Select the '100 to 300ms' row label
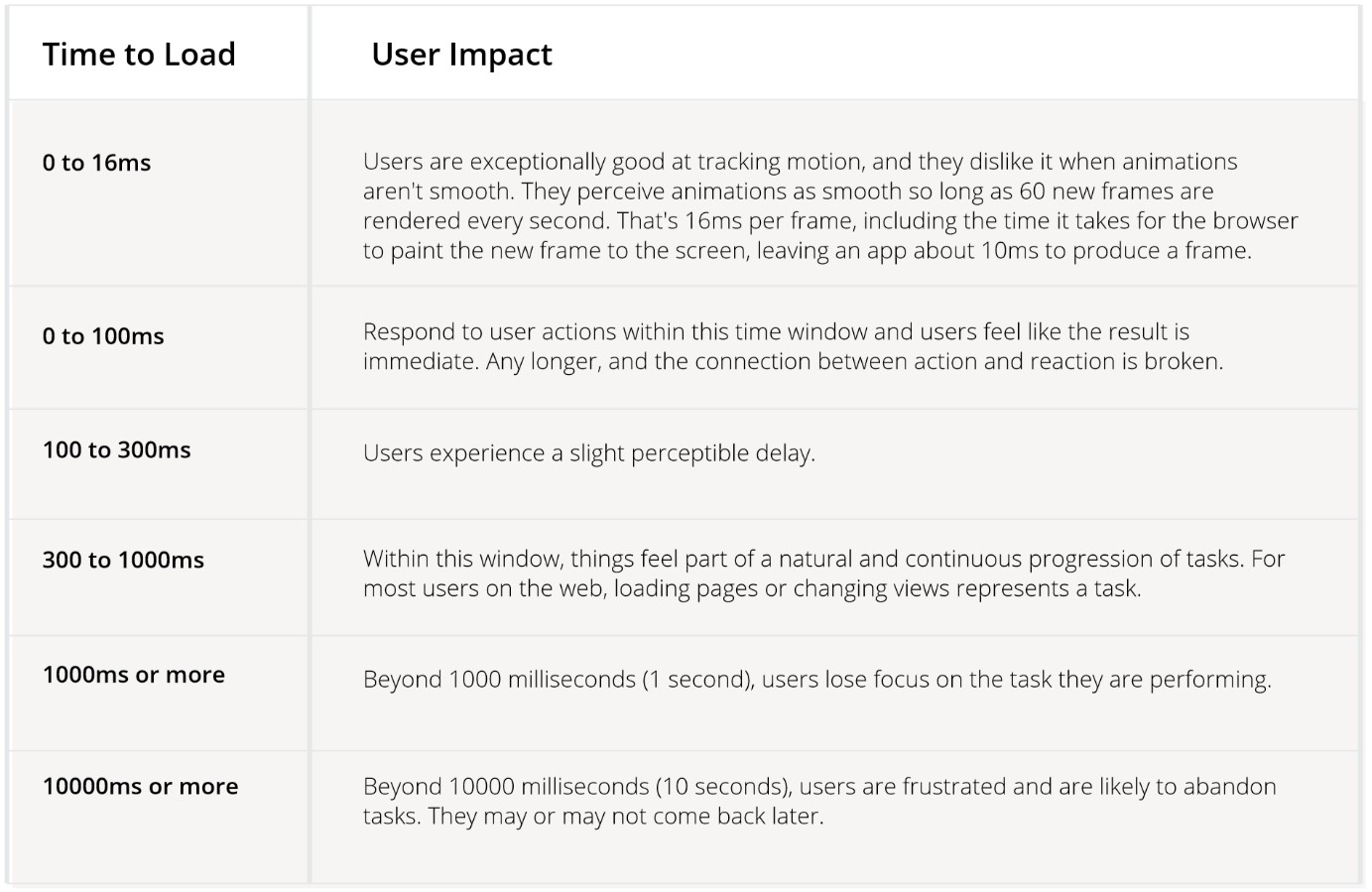The height and width of the screenshot is (892, 1372). 116,450
